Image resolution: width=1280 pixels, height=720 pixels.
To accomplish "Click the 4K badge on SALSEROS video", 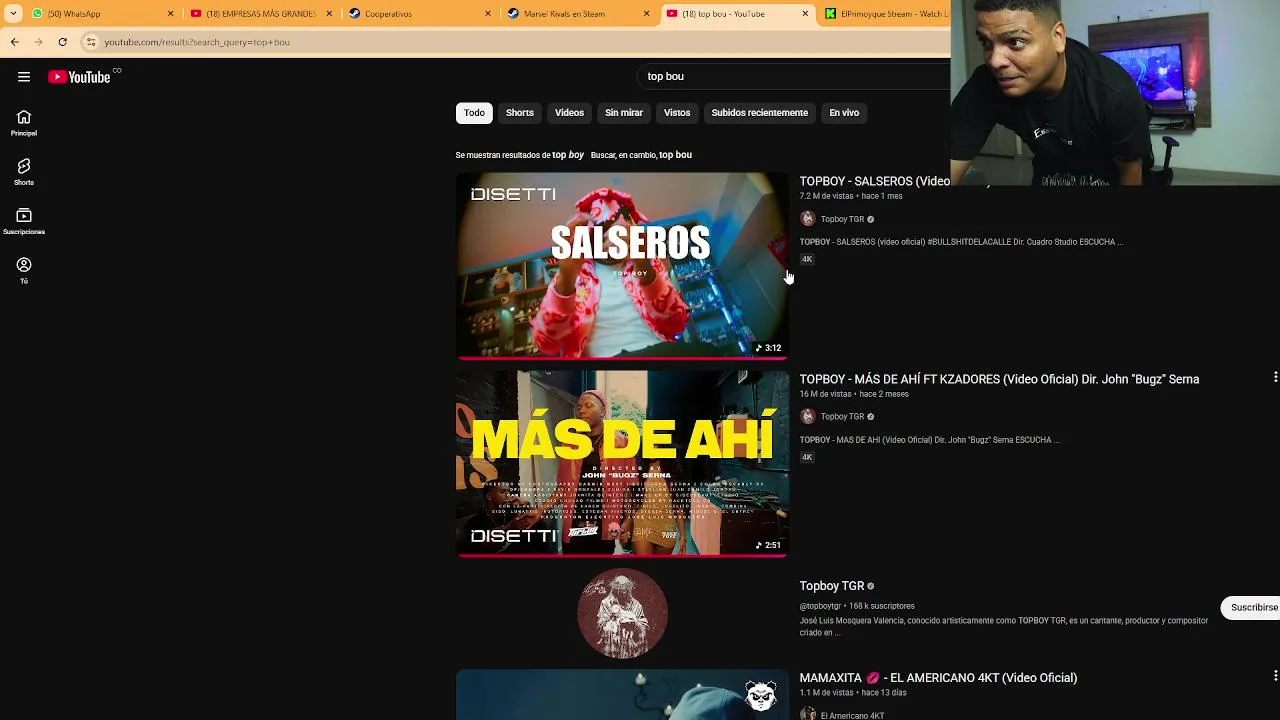I will [x=807, y=259].
